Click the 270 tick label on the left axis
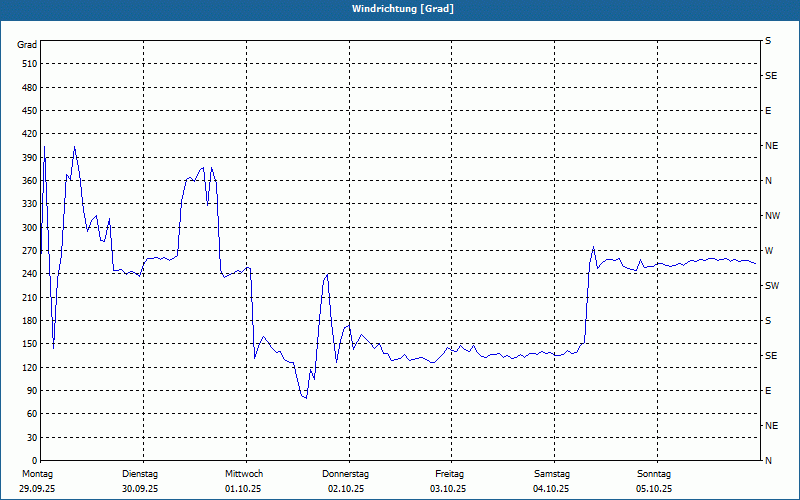The height and width of the screenshot is (500, 800). coord(28,251)
